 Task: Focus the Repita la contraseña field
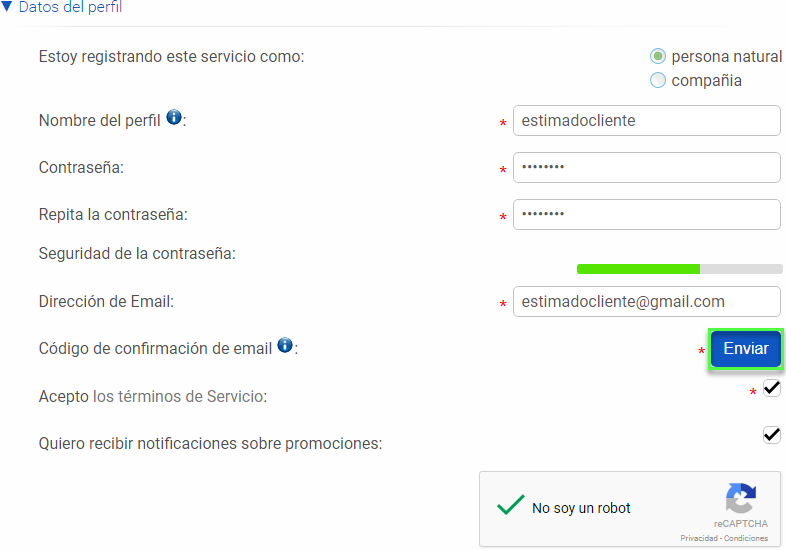coord(647,215)
